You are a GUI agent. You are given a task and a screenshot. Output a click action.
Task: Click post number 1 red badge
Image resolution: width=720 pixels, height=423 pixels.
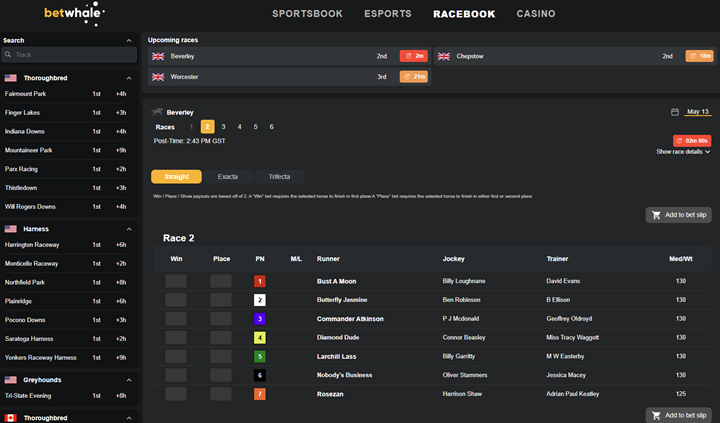pos(260,281)
